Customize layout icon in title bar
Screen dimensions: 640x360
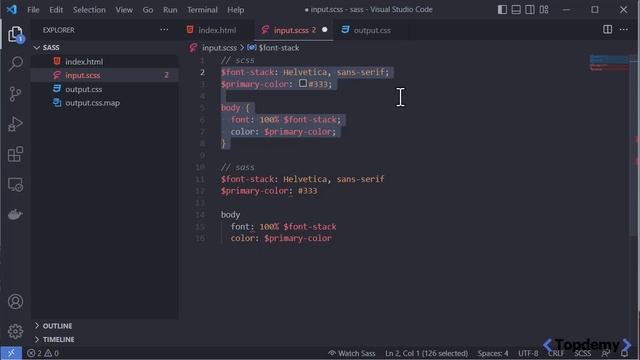544,9
